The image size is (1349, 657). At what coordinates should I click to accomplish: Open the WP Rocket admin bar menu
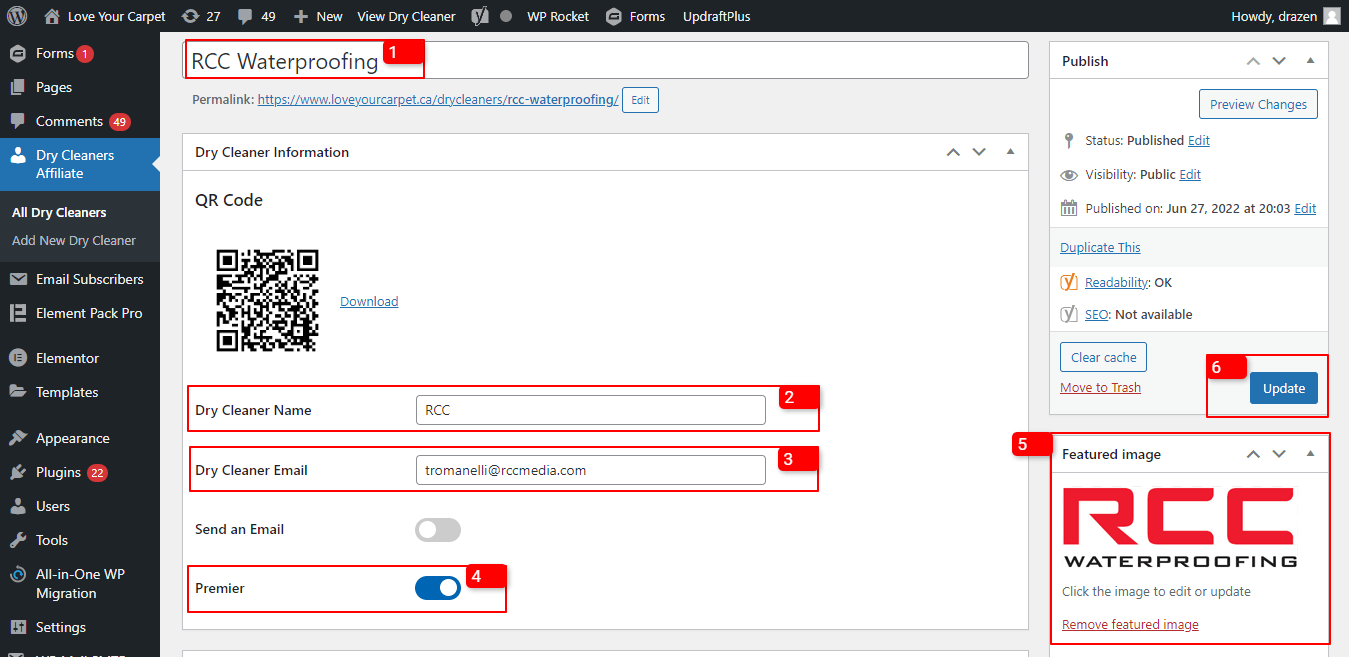click(x=558, y=16)
